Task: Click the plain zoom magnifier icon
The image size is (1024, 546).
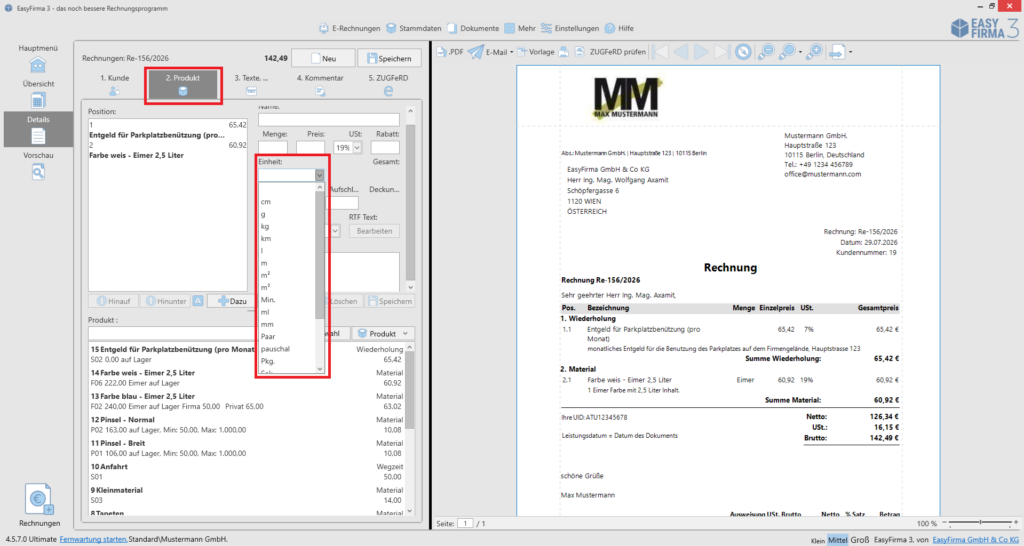Action: [x=787, y=52]
